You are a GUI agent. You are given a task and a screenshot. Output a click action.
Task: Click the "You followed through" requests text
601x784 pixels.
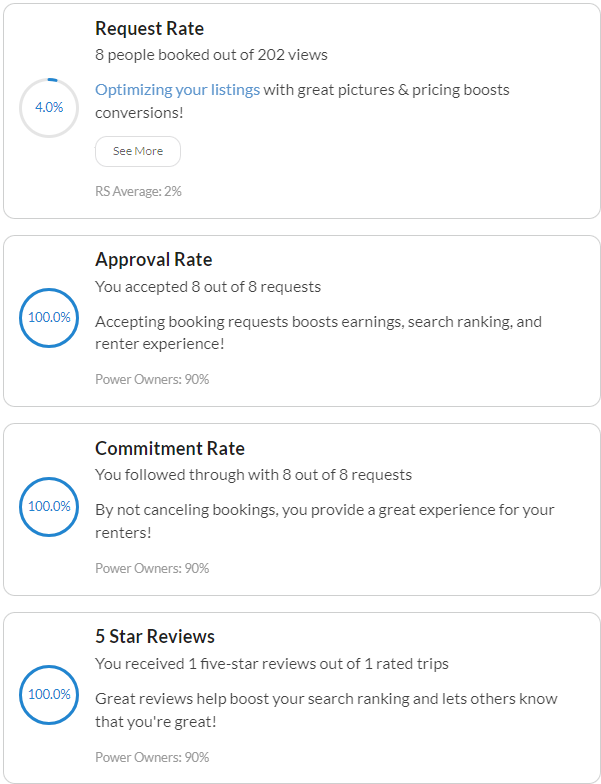click(253, 475)
